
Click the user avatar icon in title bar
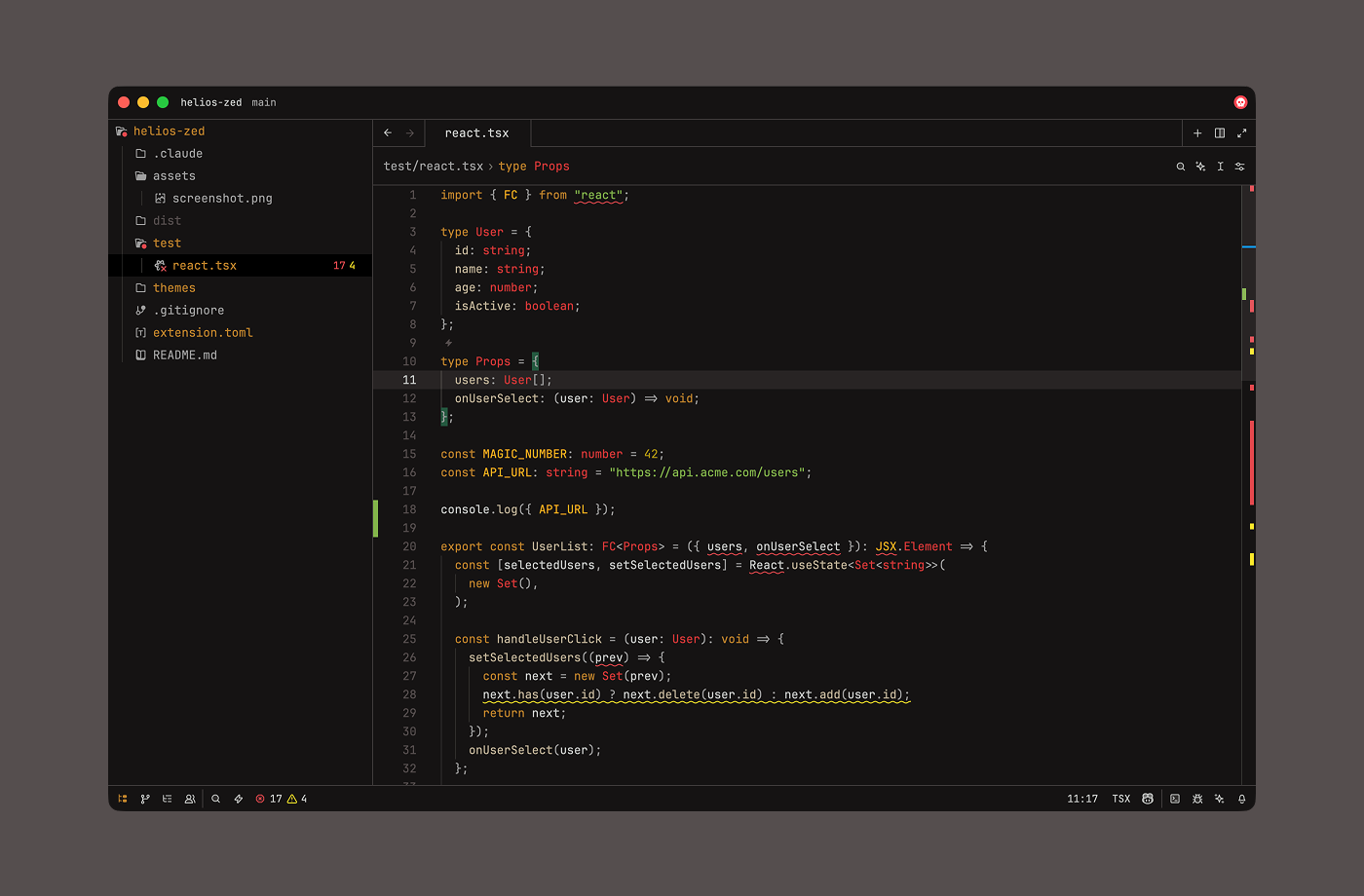1240,102
